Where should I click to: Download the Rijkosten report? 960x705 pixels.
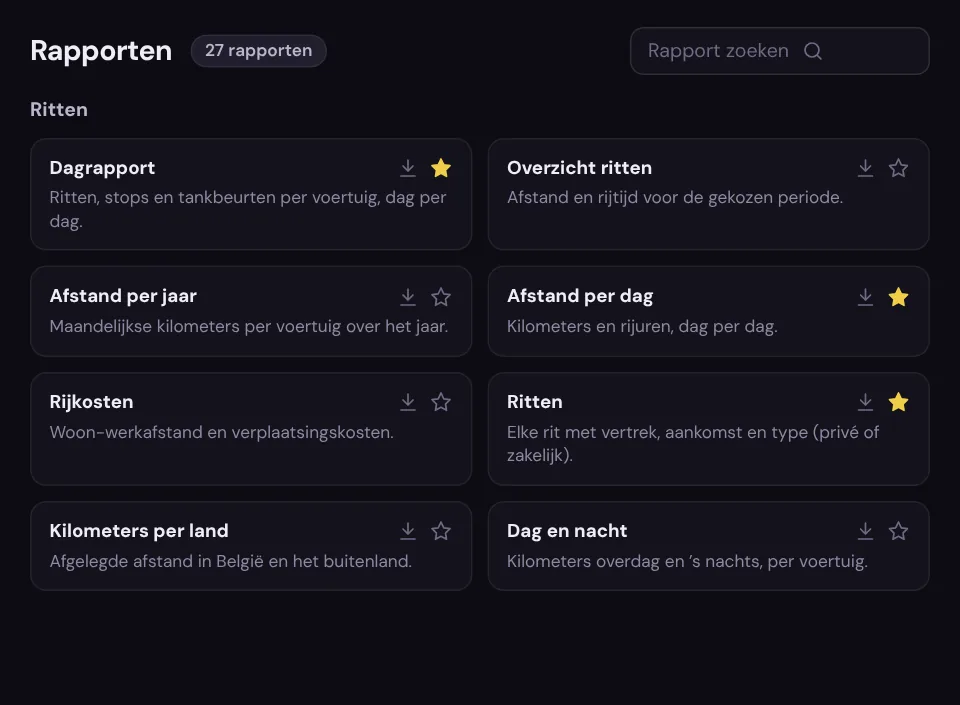click(x=408, y=402)
